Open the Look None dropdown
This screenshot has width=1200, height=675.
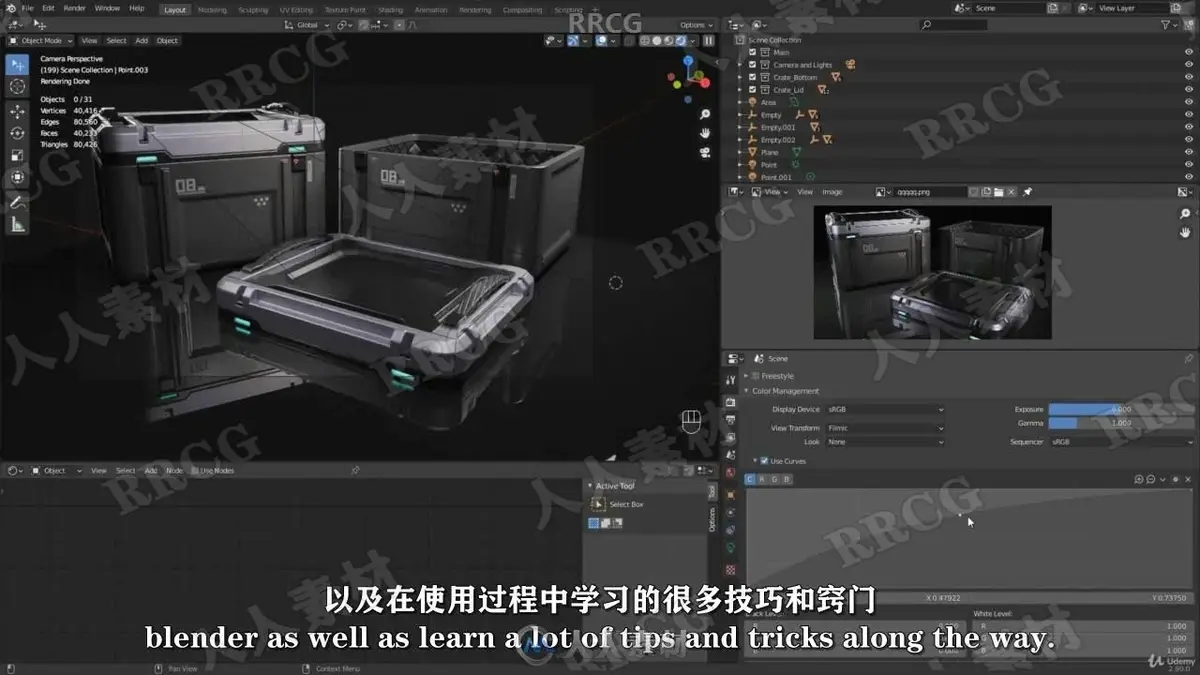pos(885,441)
